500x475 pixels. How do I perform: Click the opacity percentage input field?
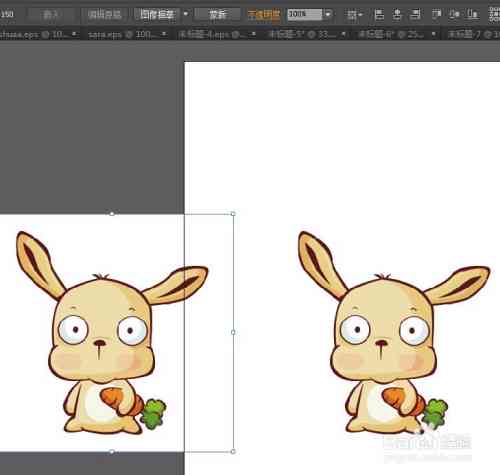(x=305, y=14)
